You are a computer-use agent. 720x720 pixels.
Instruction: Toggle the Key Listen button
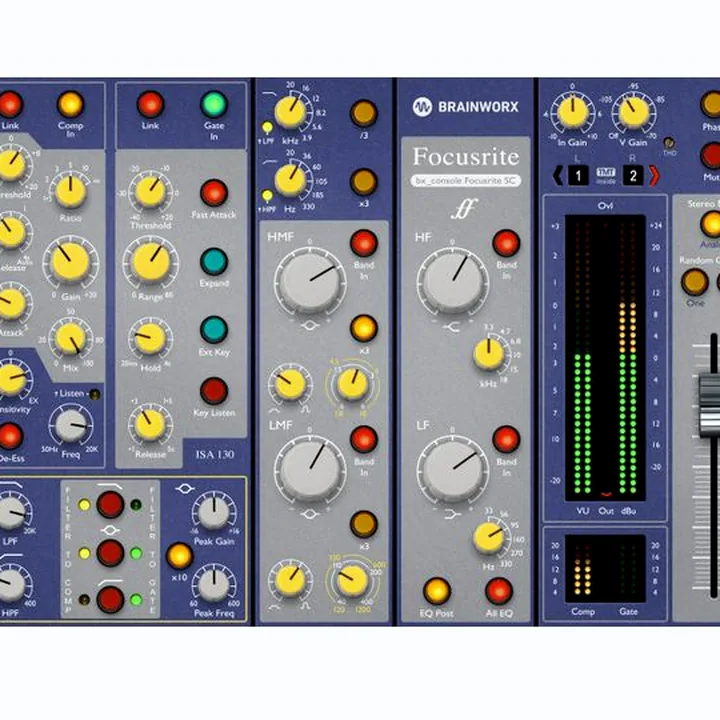[x=214, y=391]
